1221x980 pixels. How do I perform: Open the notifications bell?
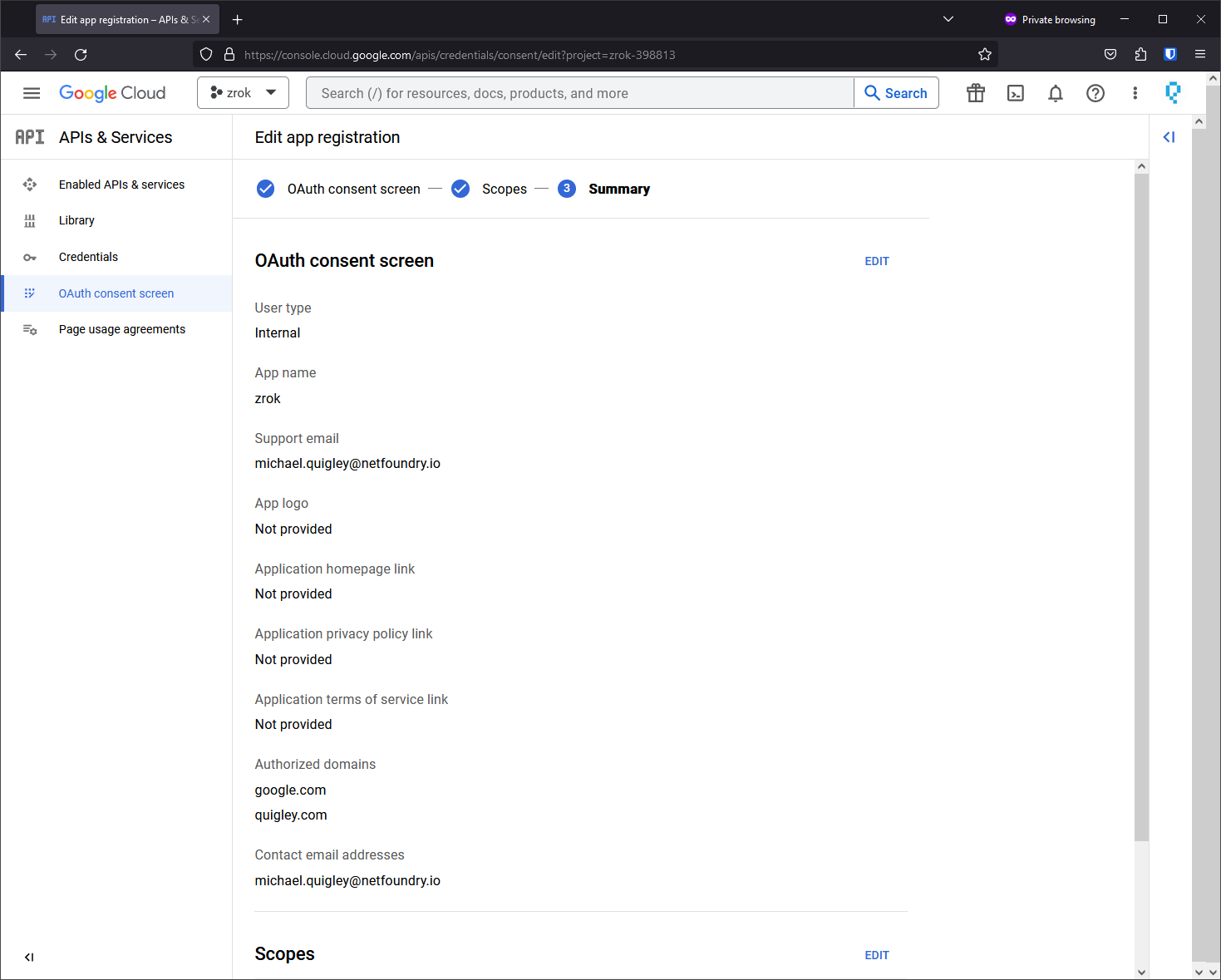1056,93
